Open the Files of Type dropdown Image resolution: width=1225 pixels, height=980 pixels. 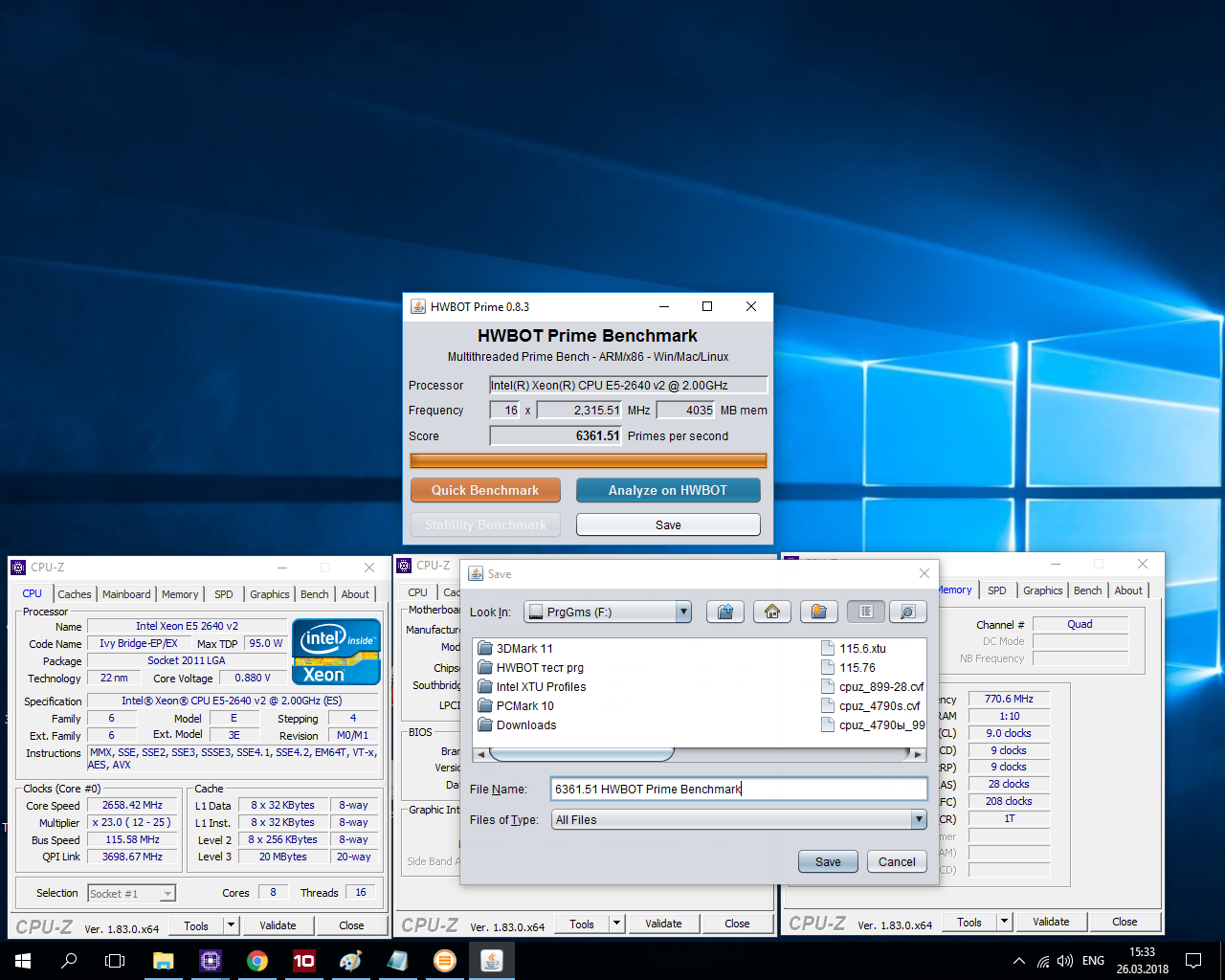coord(919,819)
